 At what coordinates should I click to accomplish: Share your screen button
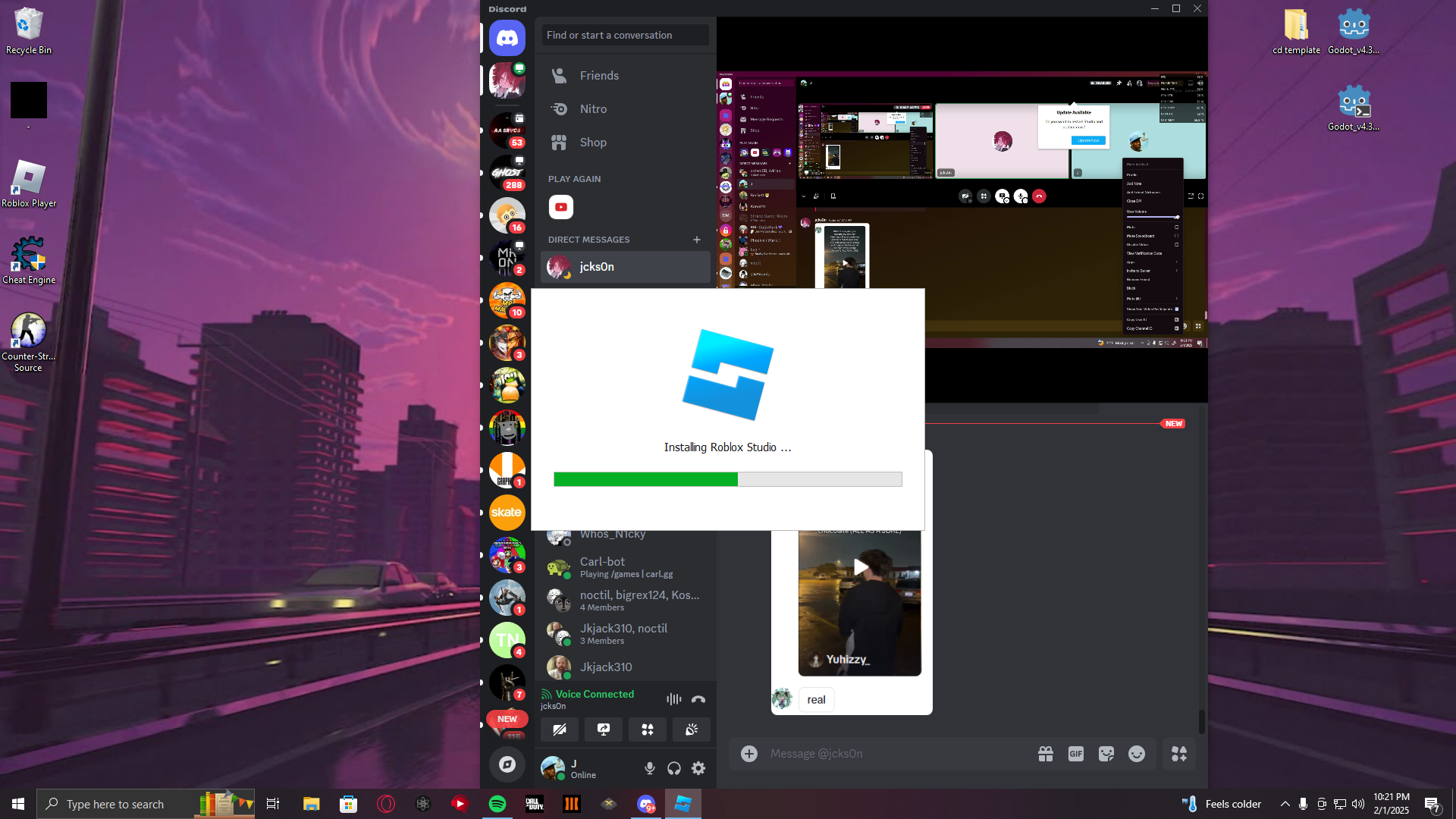point(604,730)
